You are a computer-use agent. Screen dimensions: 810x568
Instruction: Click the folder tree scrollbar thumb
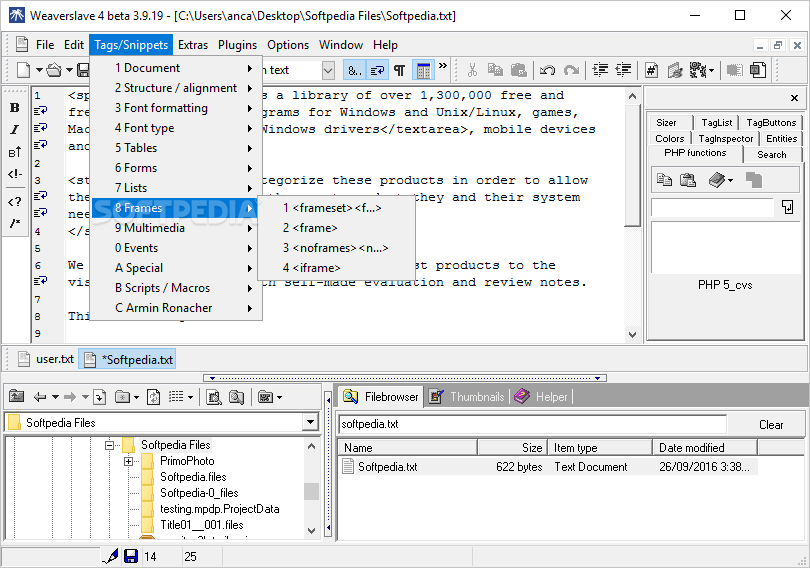pyautogui.click(x=311, y=491)
